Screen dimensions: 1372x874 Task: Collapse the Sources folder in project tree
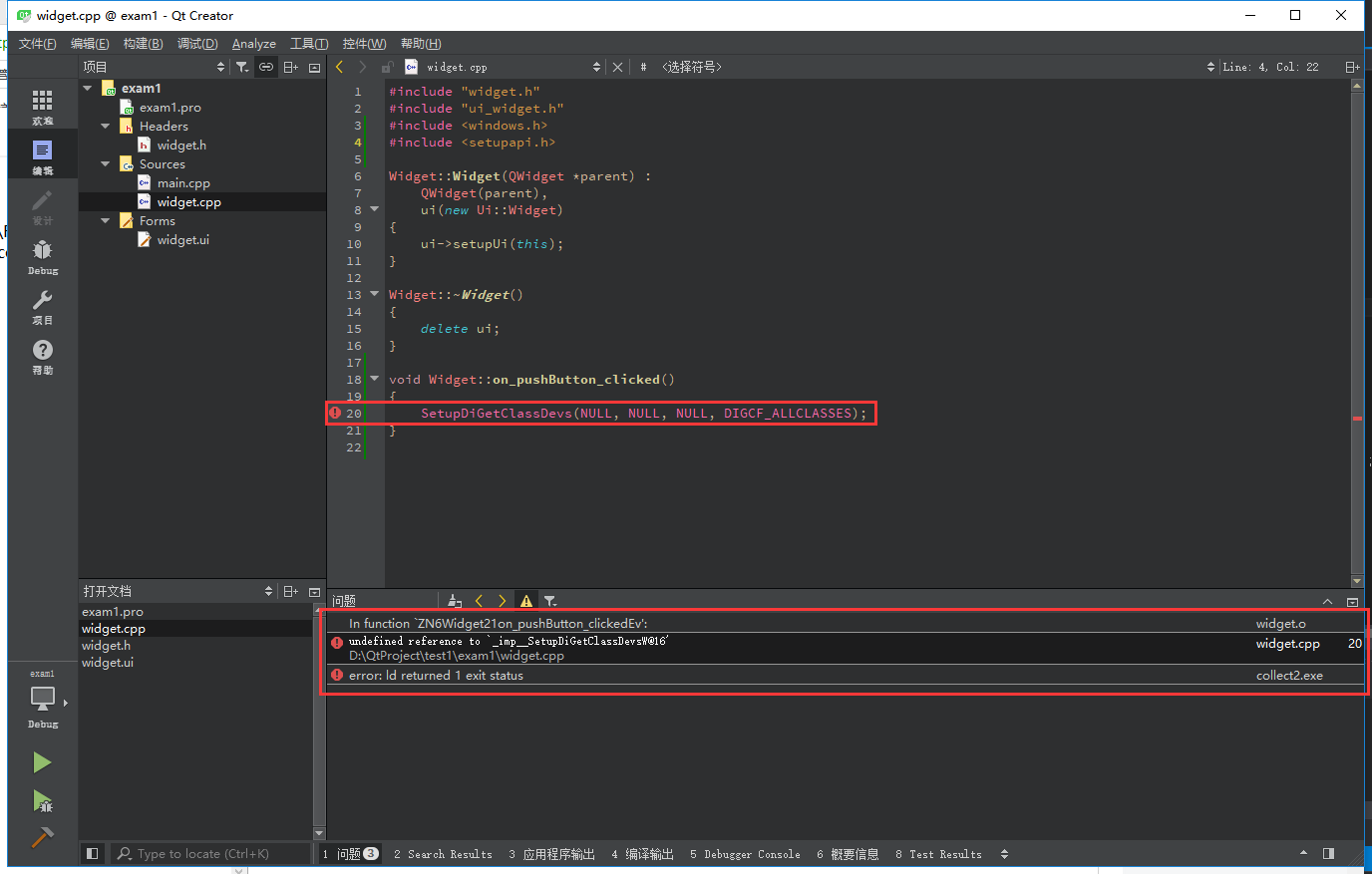tap(104, 163)
